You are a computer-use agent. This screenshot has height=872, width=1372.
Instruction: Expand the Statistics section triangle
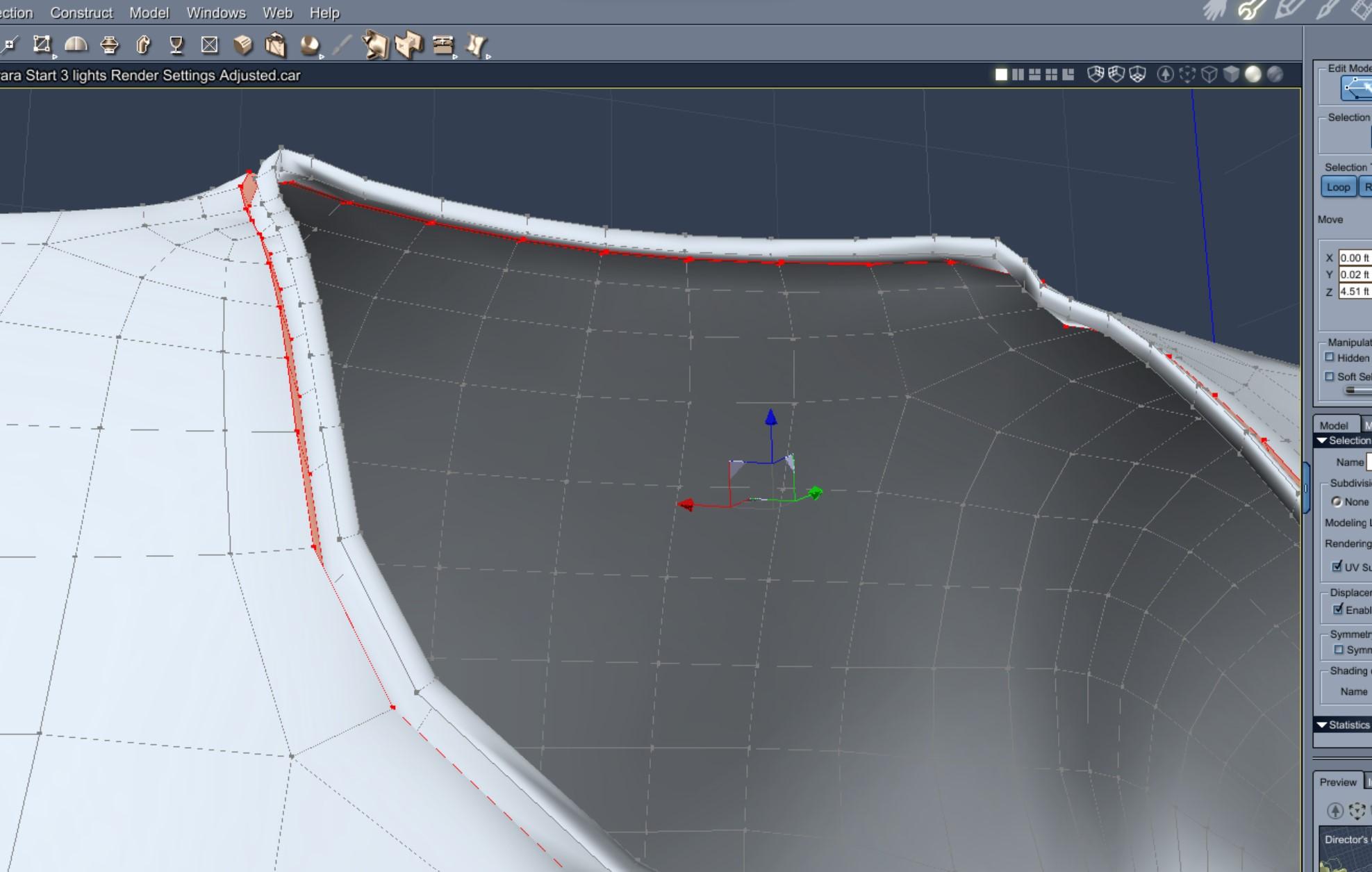tap(1321, 725)
